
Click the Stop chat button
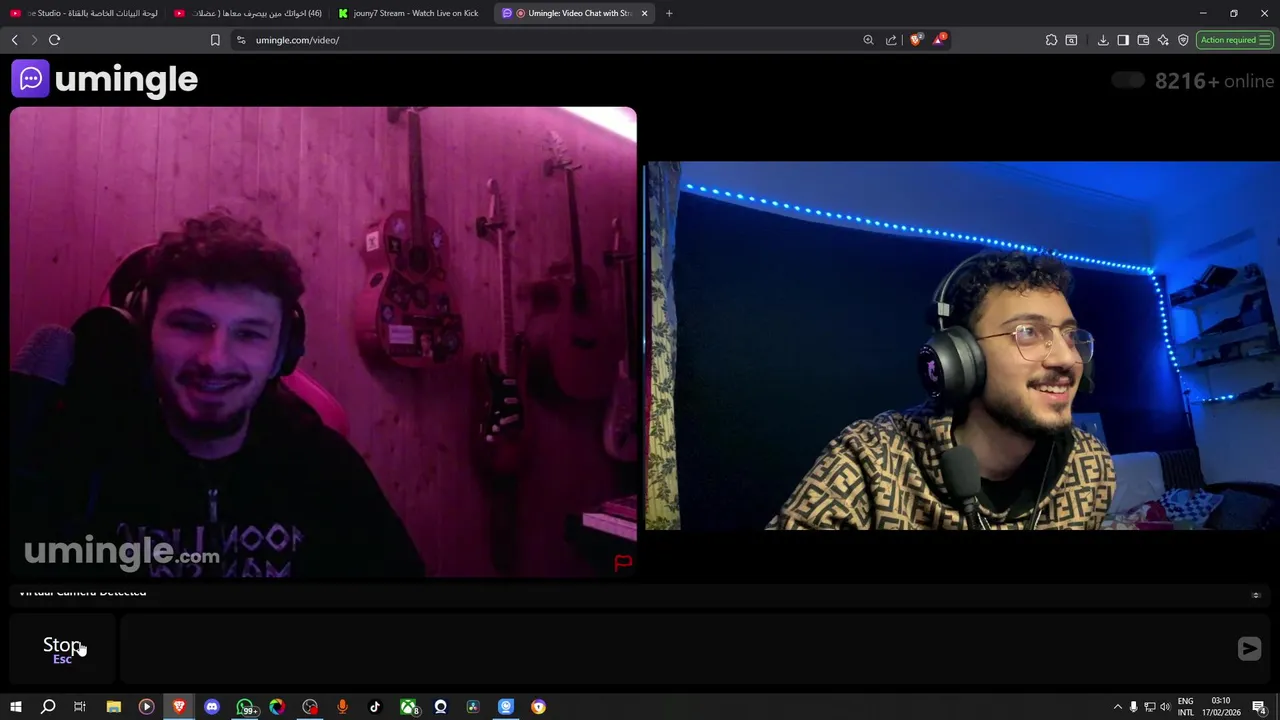pyautogui.click(x=62, y=648)
